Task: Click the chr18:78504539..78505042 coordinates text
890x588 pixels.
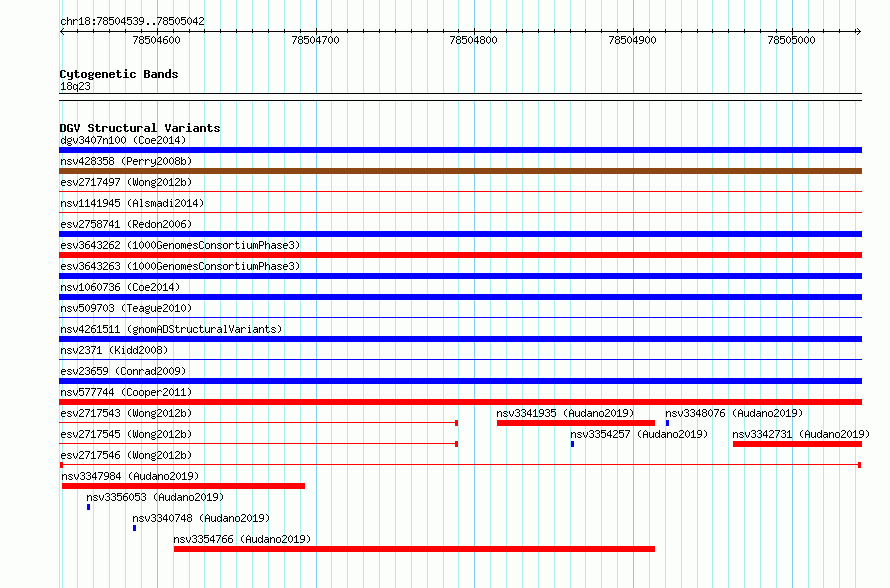Action: pyautogui.click(x=132, y=21)
